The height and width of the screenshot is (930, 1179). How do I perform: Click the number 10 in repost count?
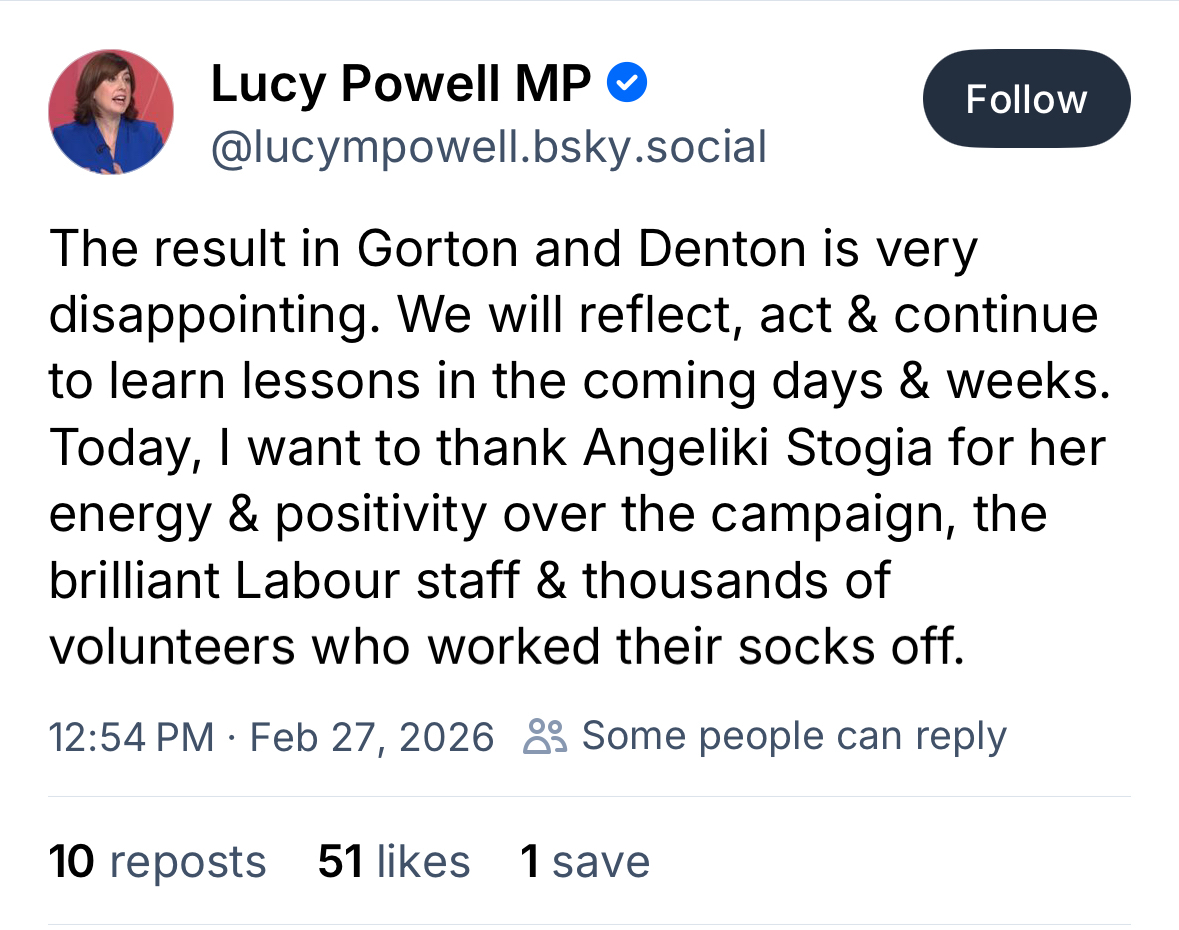[x=72, y=862]
